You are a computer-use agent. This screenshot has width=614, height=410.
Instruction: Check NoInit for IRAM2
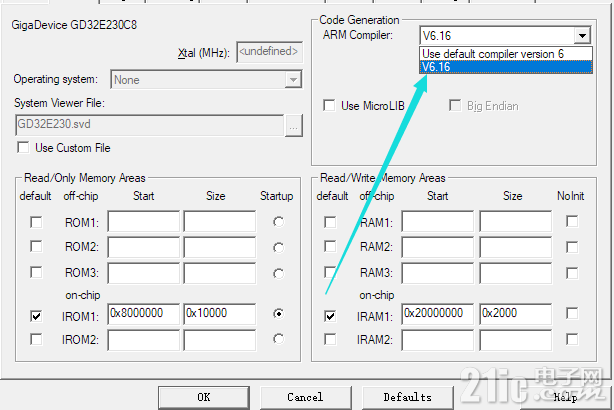point(572,339)
